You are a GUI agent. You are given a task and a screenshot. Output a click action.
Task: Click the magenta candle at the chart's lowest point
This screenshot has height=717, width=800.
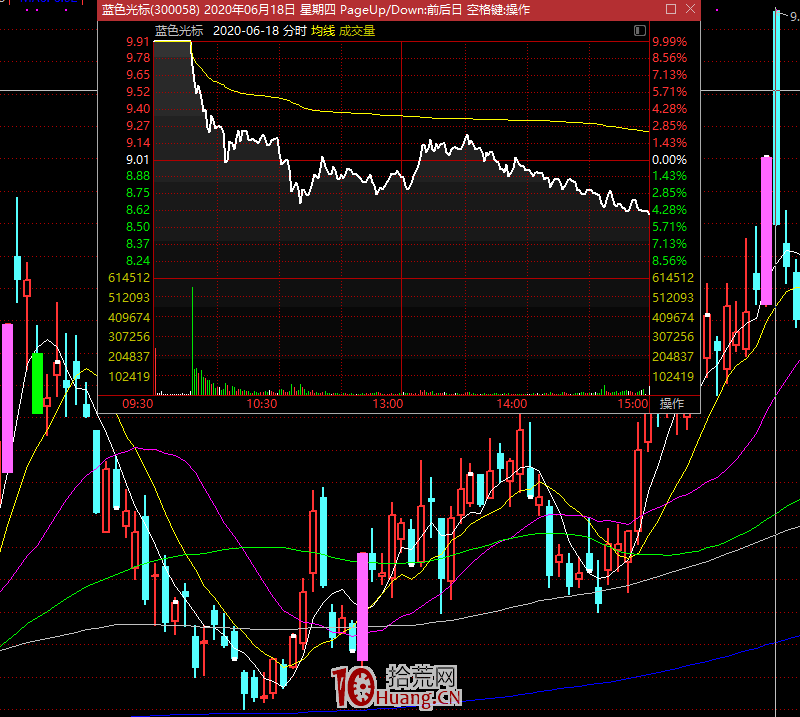(362, 607)
